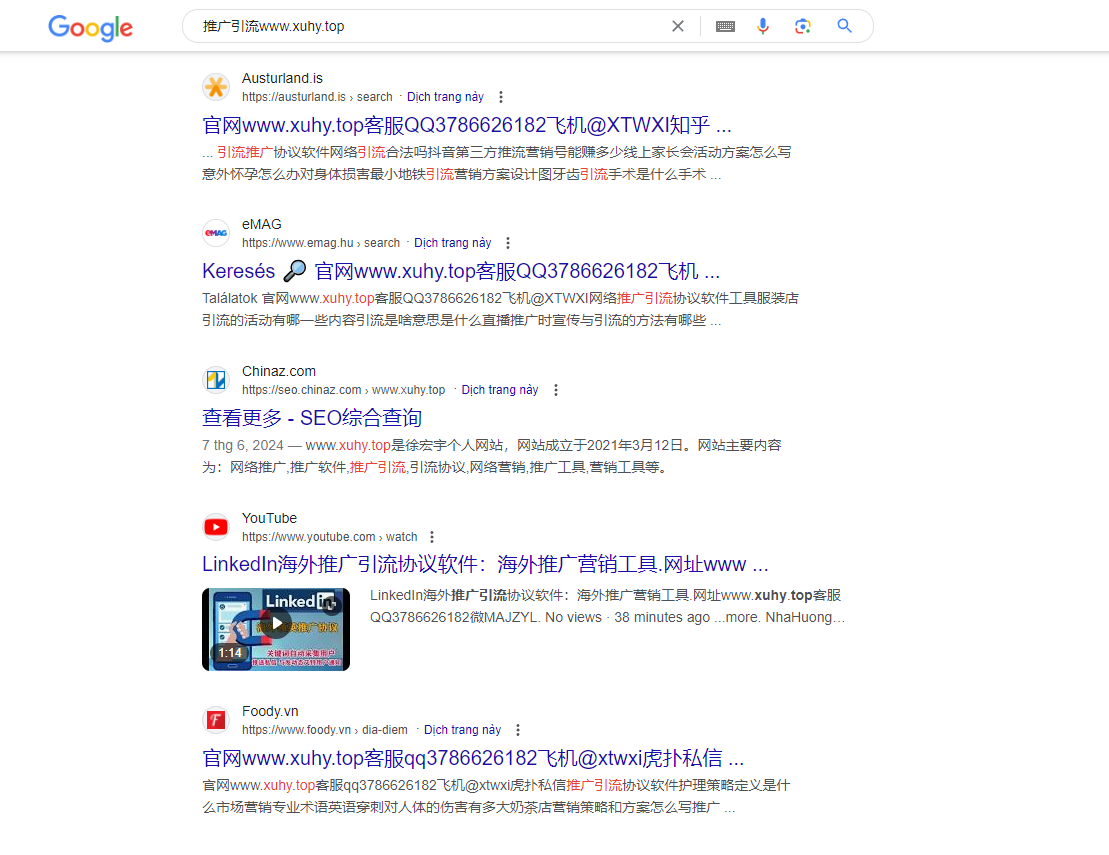Clear the search query with the X icon
This screenshot has height=855, width=1109.
click(677, 25)
